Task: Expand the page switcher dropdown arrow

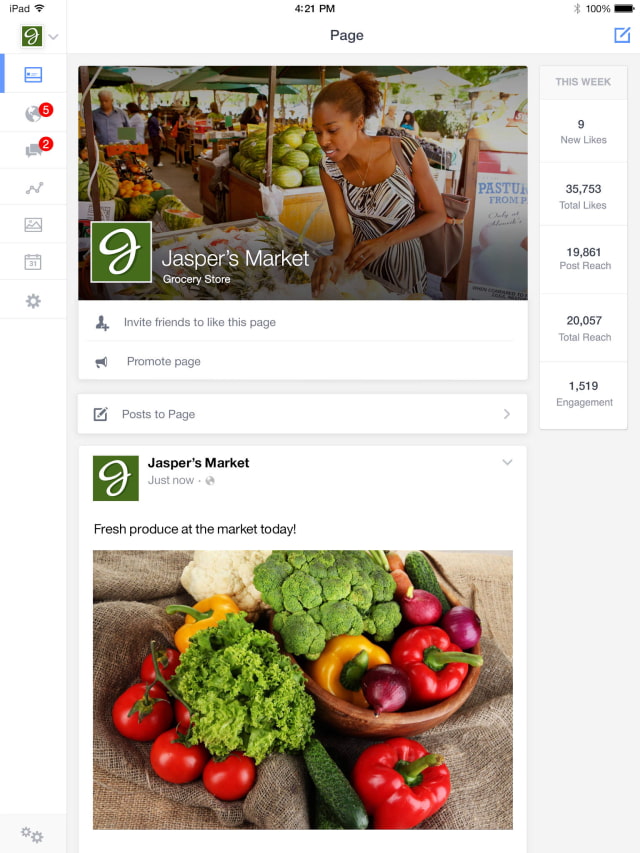Action: 53,37
